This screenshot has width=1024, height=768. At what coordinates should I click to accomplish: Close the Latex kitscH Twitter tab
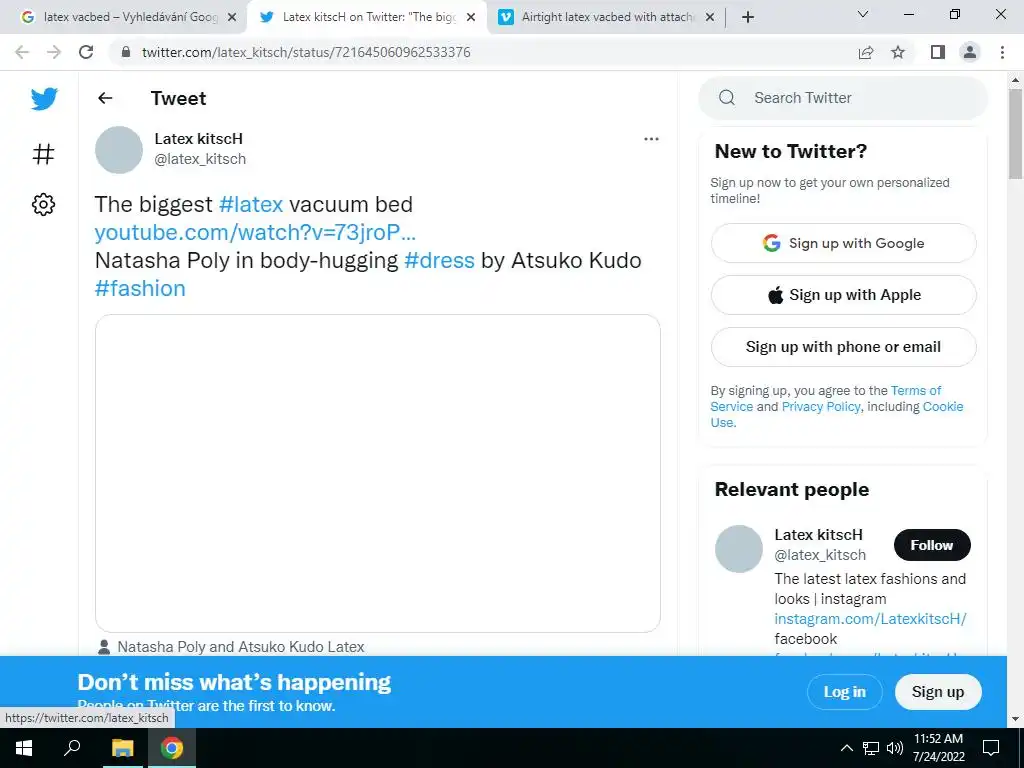(471, 18)
